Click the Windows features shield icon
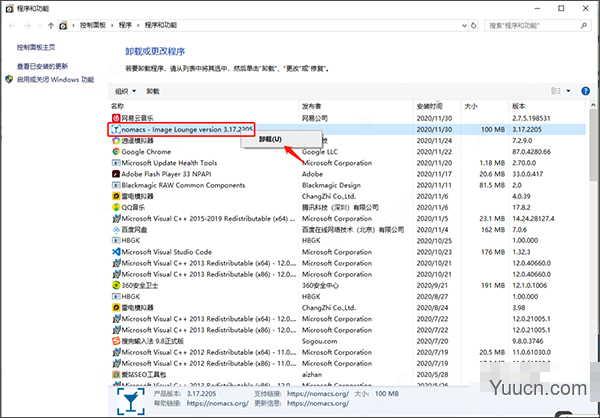 (x=9, y=80)
